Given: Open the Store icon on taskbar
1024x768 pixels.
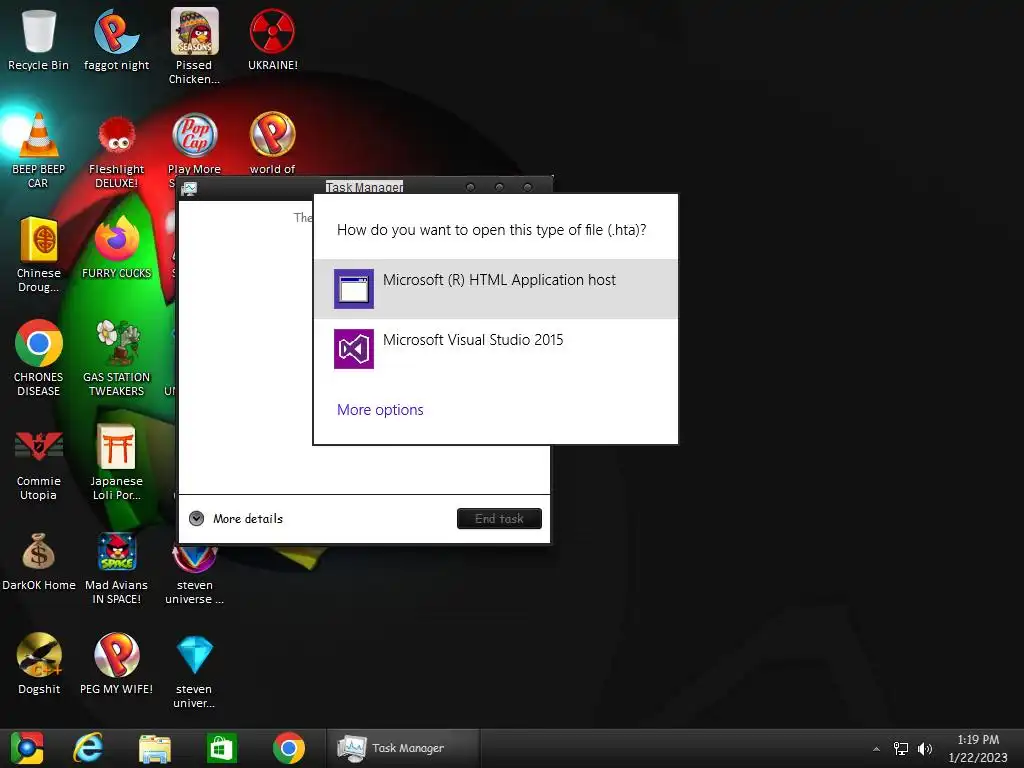Looking at the screenshot, I should [221, 748].
